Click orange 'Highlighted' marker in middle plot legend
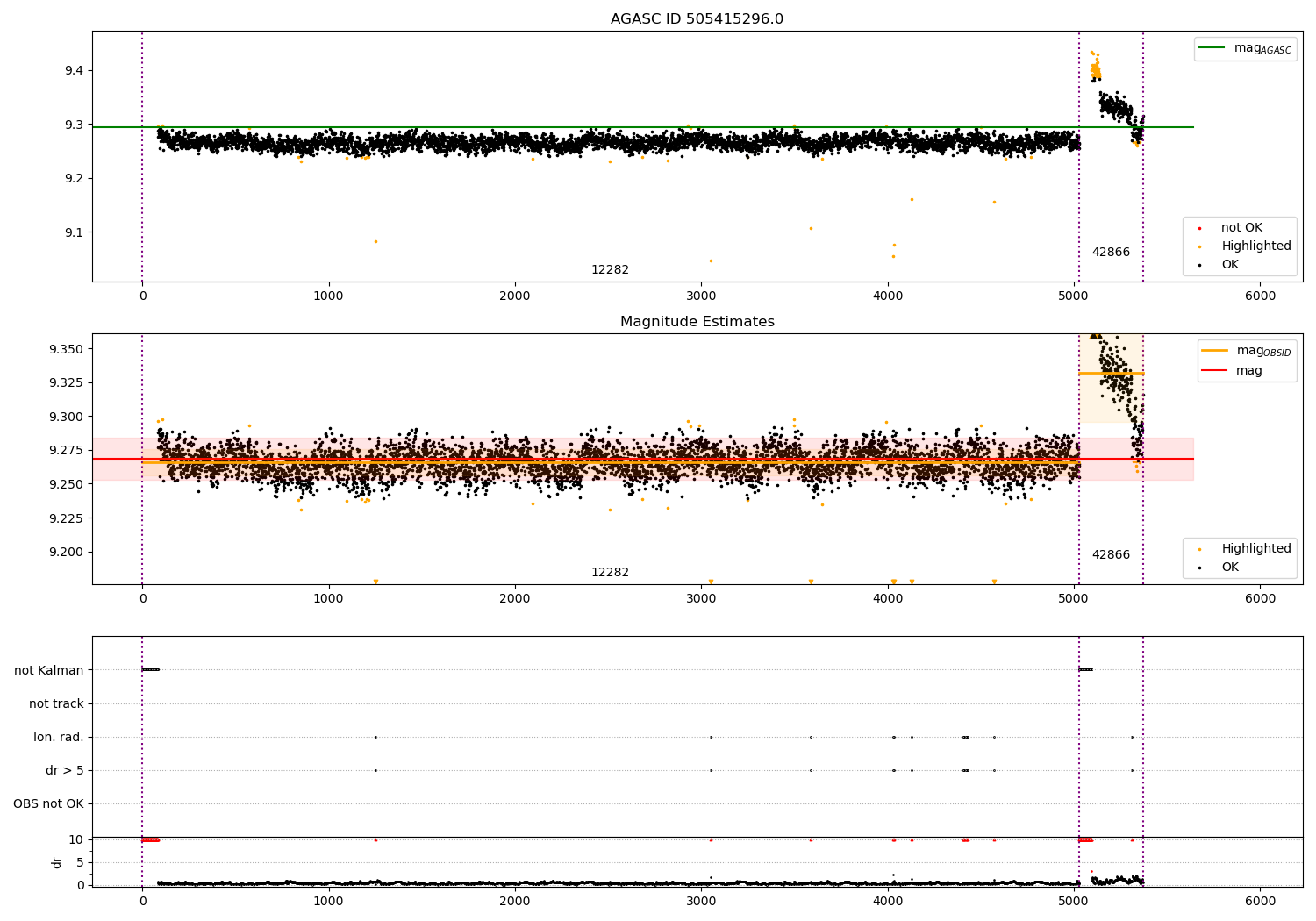Screen dimensions: 1316x921 pyautogui.click(x=1199, y=550)
